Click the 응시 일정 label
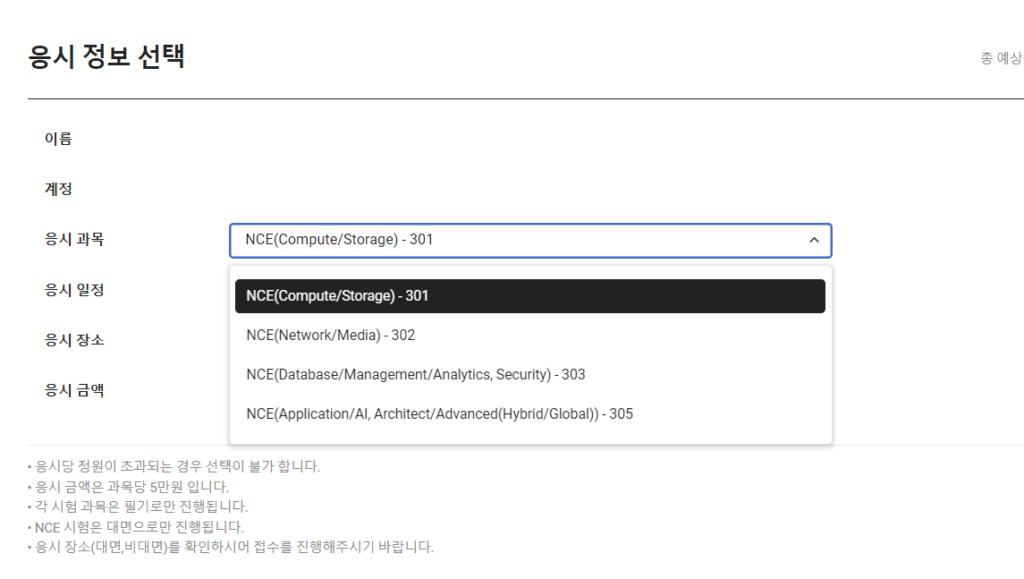 point(74,289)
